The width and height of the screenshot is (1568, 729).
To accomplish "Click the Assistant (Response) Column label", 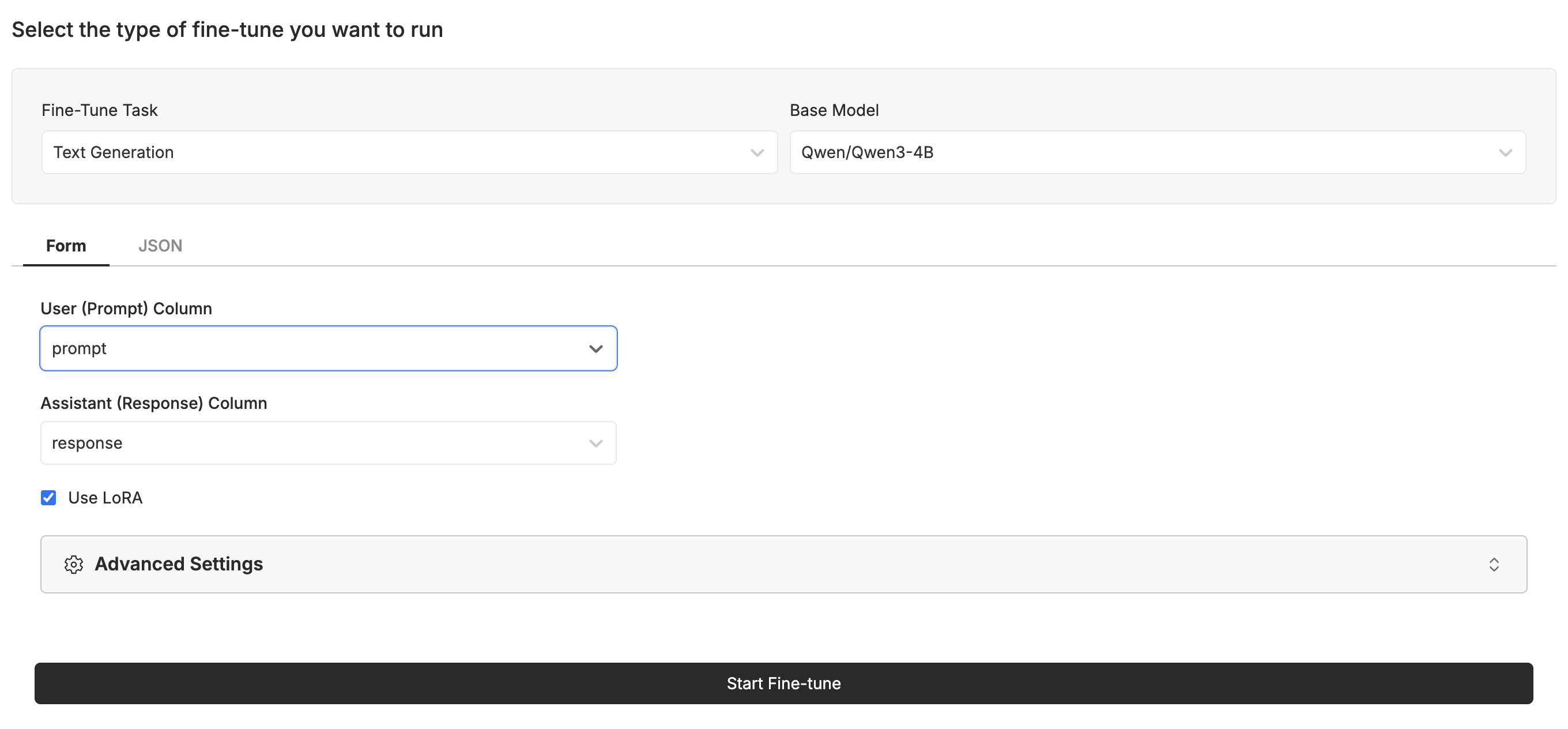I will click(154, 403).
